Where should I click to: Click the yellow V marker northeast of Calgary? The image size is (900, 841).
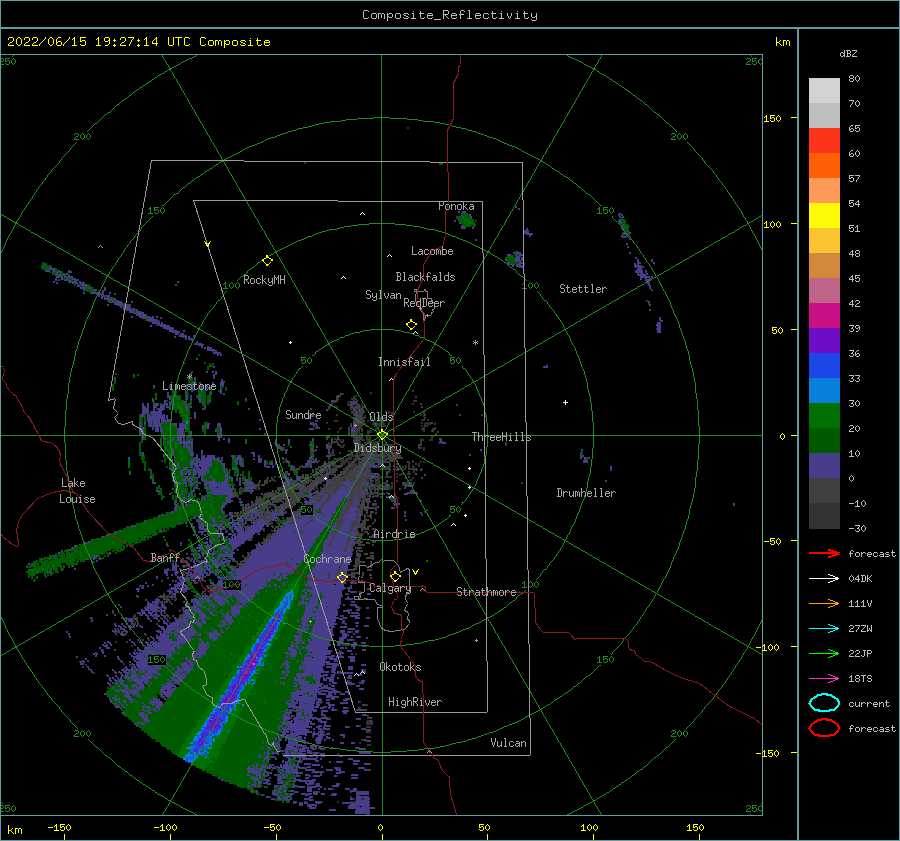click(x=415, y=572)
